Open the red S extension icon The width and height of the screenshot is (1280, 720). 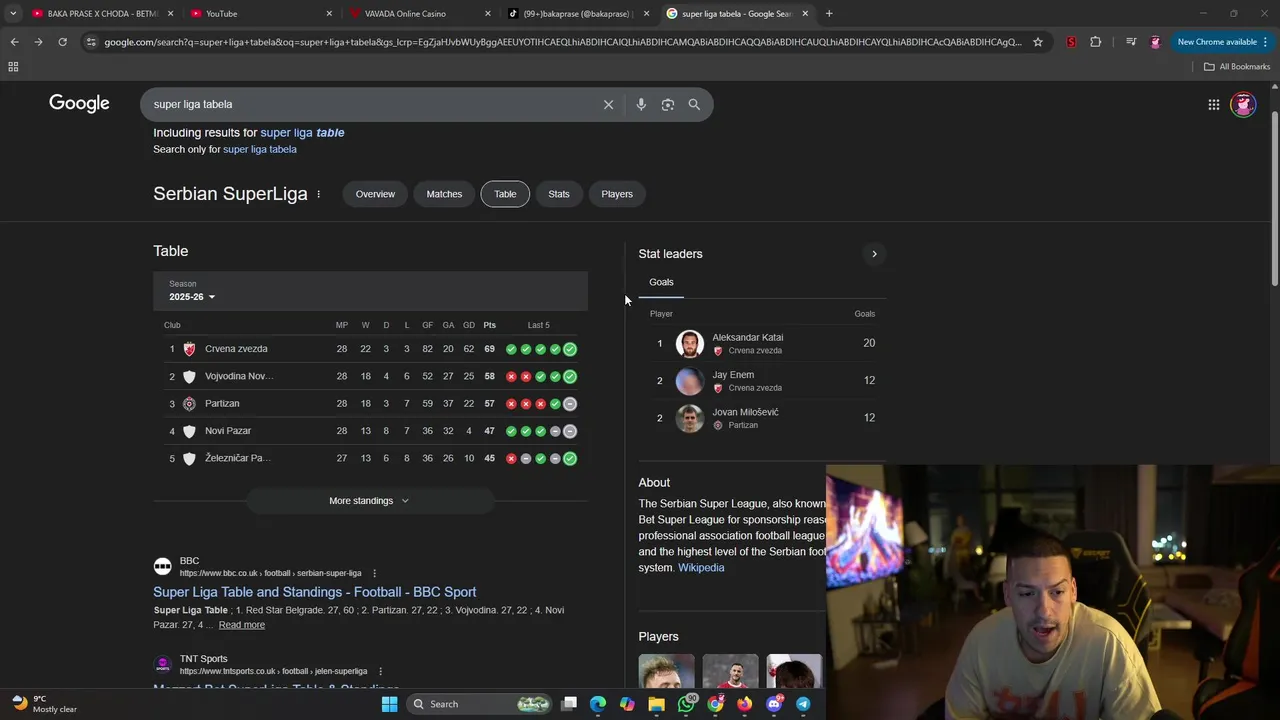pyautogui.click(x=1071, y=42)
